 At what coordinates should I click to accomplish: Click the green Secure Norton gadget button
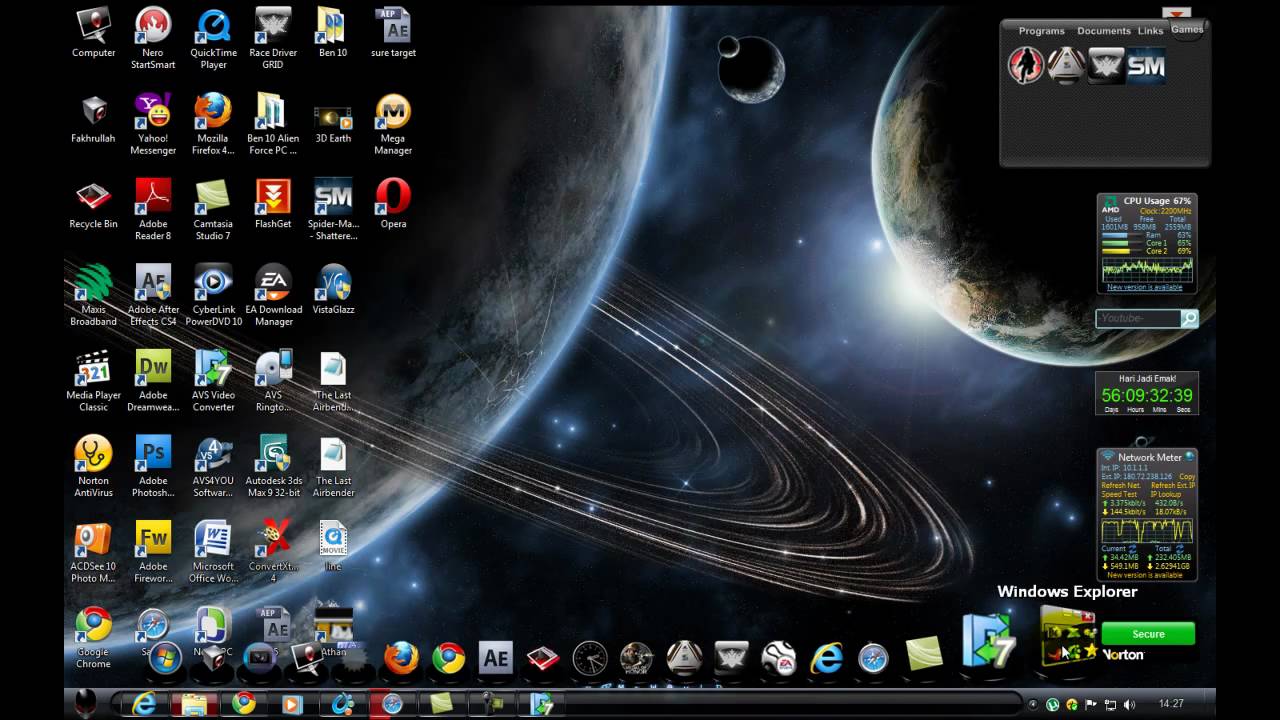click(1148, 634)
